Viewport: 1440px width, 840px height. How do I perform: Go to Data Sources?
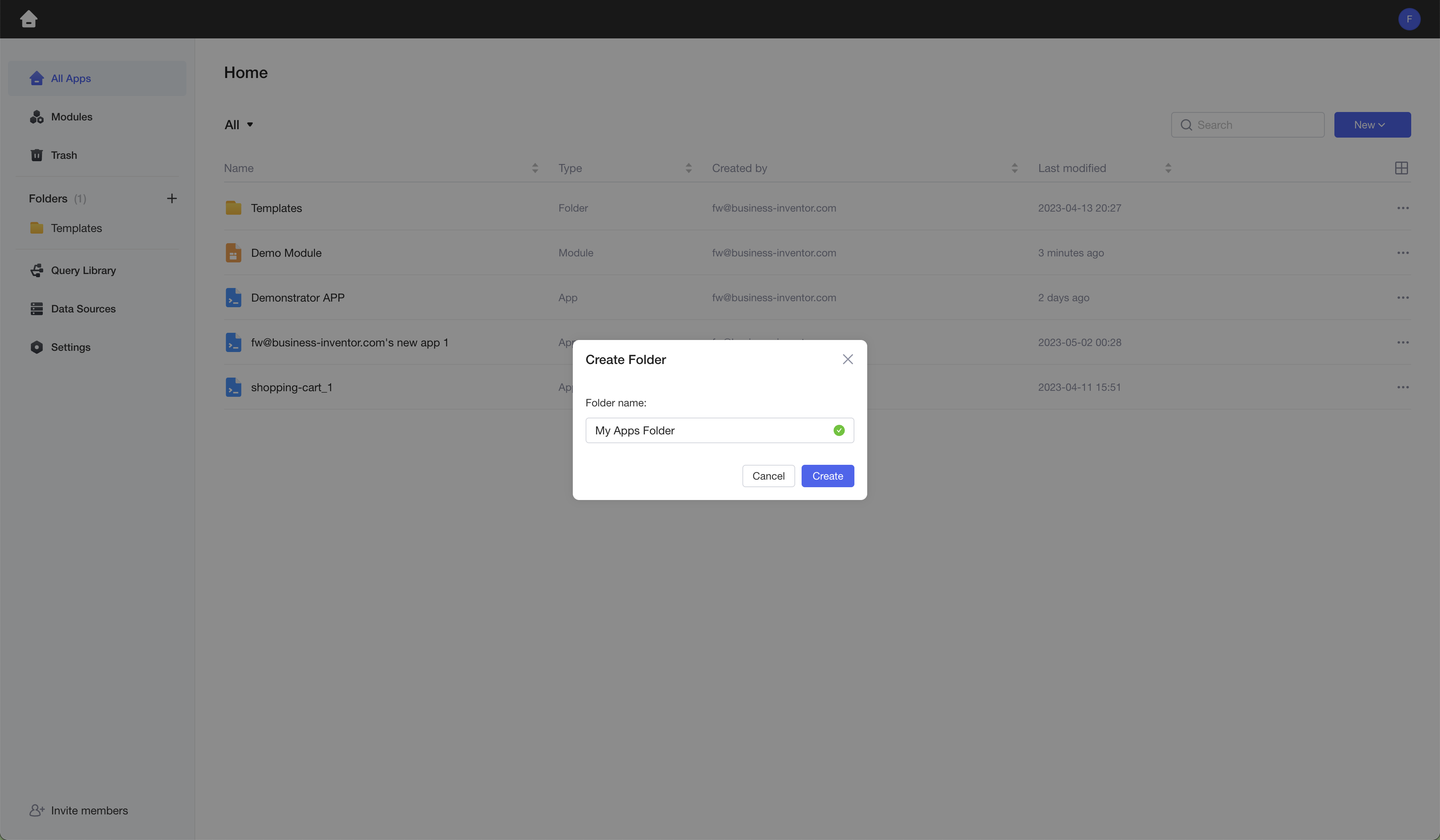[x=83, y=308]
